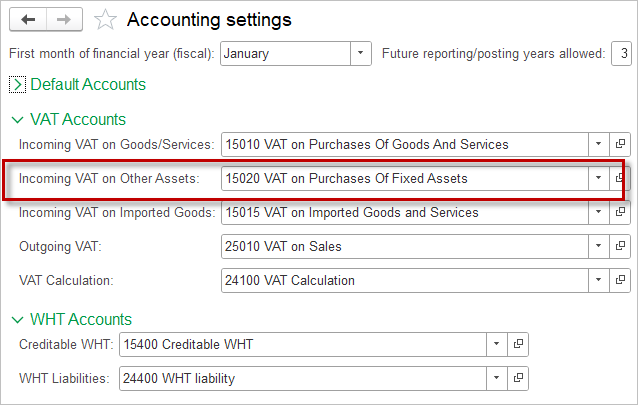Screen dimensions: 638x405
Task: Open the Outgoing VAT account item
Action: click(620, 246)
